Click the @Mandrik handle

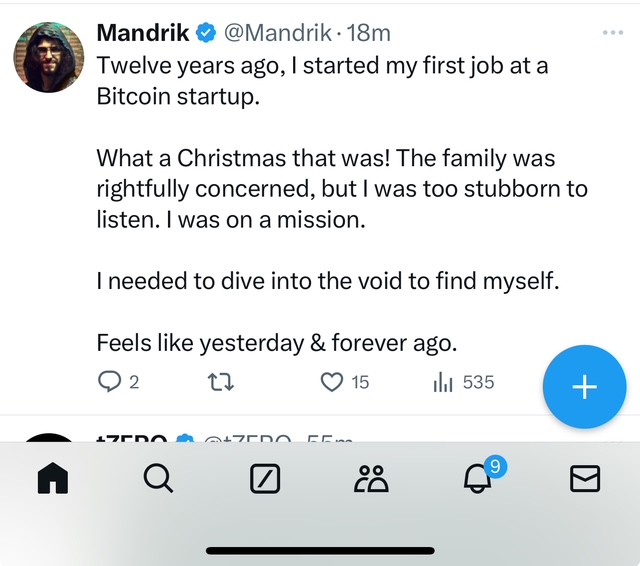click(277, 33)
